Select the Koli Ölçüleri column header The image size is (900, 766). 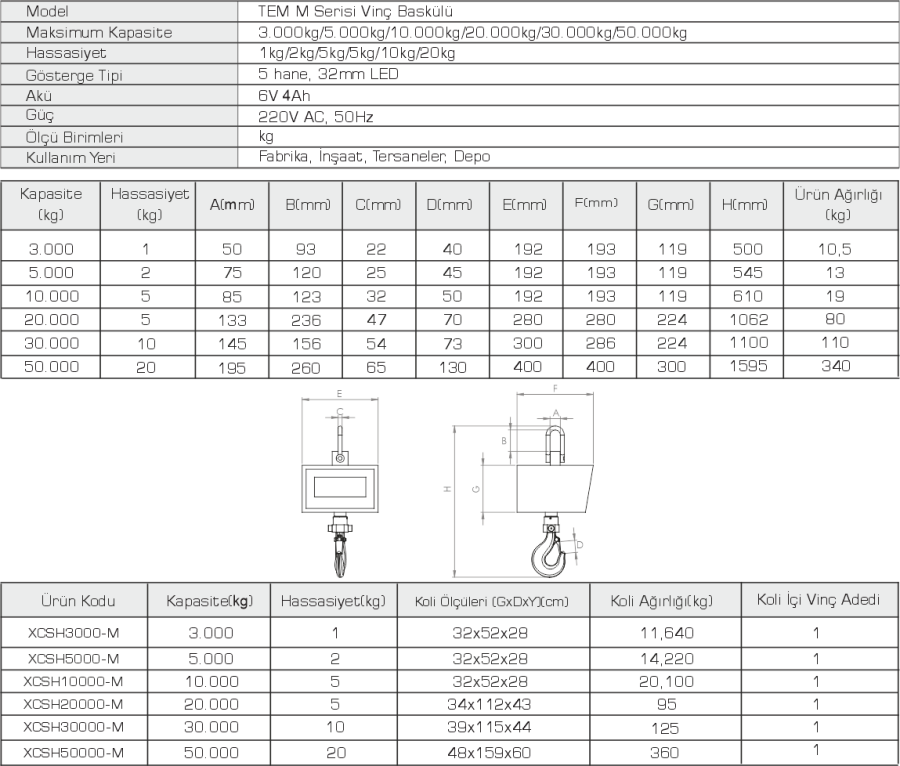490,601
